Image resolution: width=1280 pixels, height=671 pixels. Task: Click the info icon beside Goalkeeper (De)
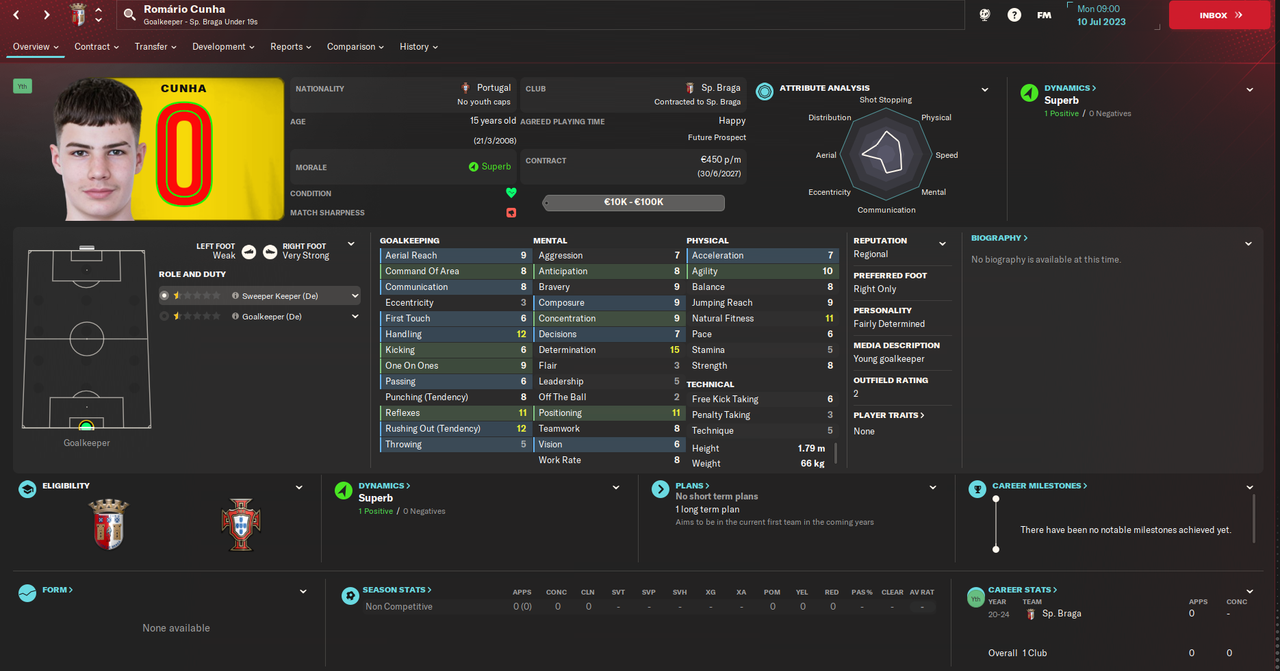pyautogui.click(x=235, y=317)
